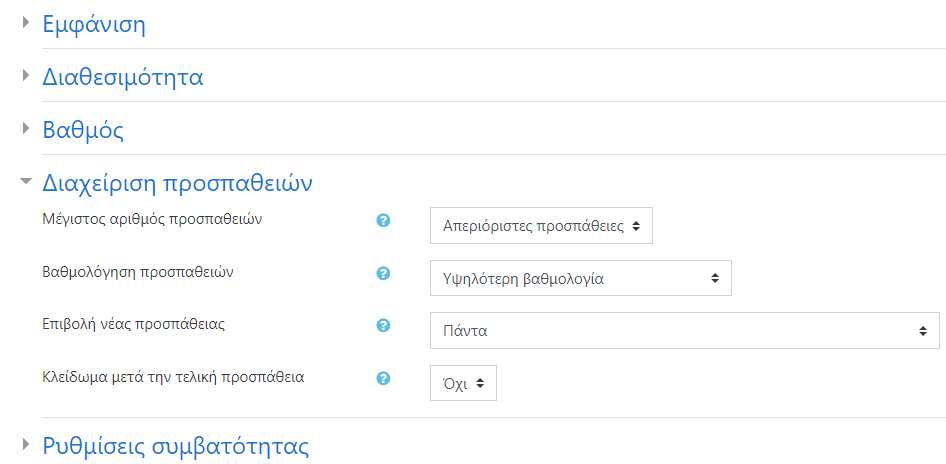Viewport: 946px width, 464px height.
Task: Click the Μέγιστος αριθμός προσπαθειών label
Action: 152,219
